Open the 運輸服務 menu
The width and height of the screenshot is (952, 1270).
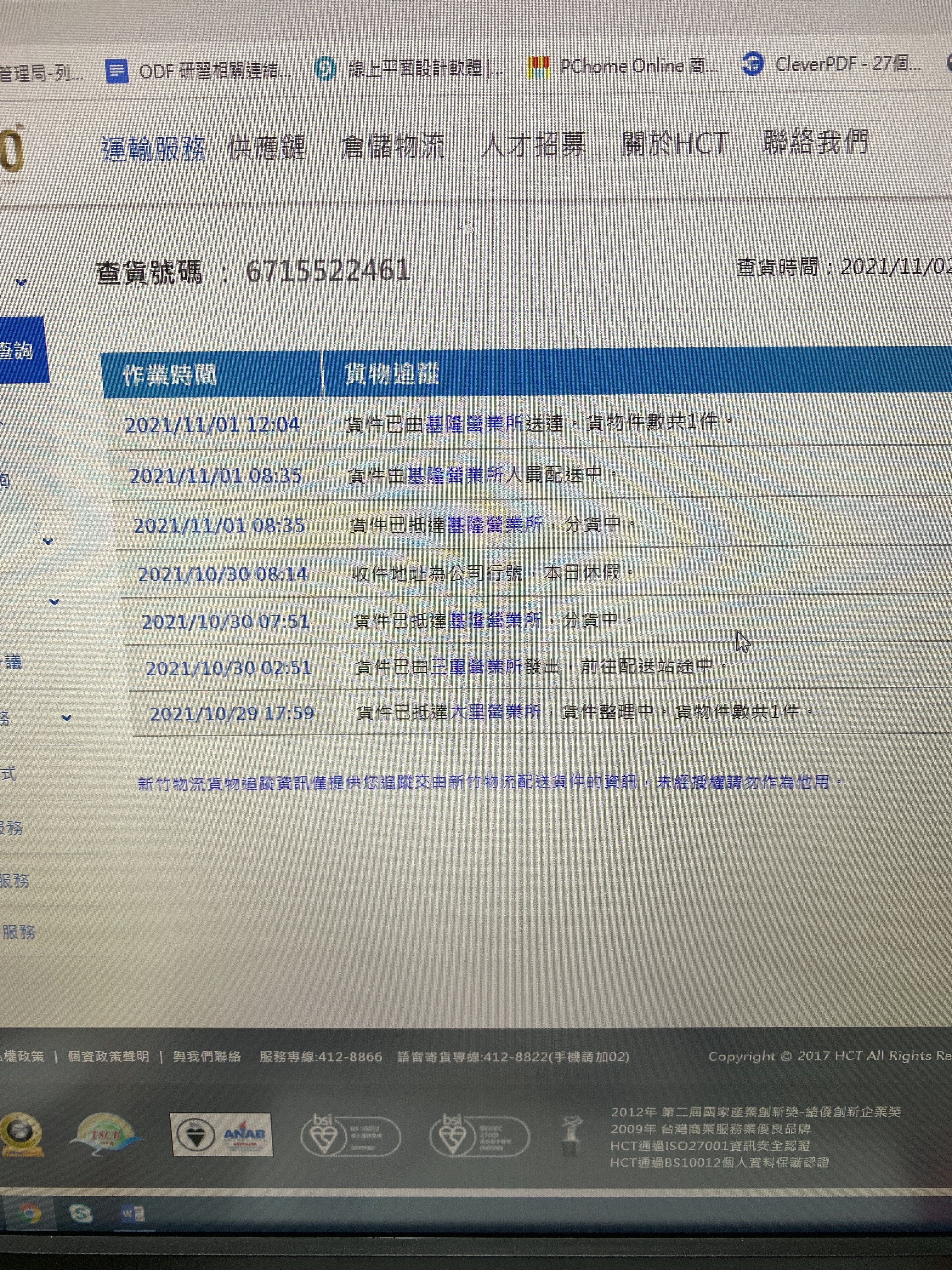click(154, 149)
